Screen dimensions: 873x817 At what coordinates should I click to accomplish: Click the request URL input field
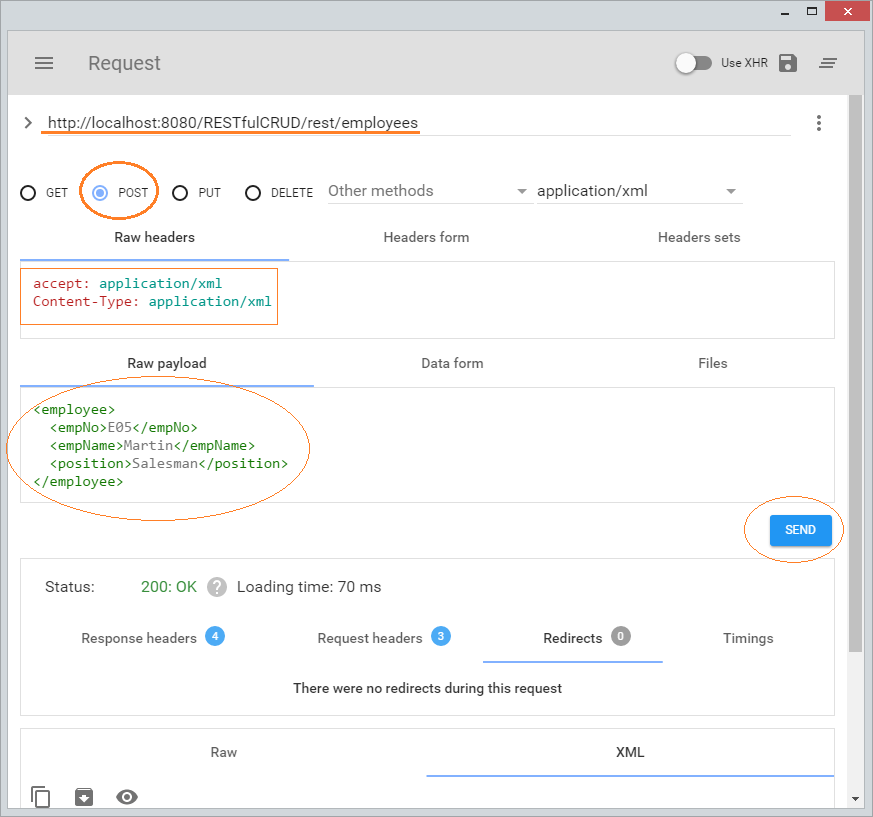click(419, 123)
